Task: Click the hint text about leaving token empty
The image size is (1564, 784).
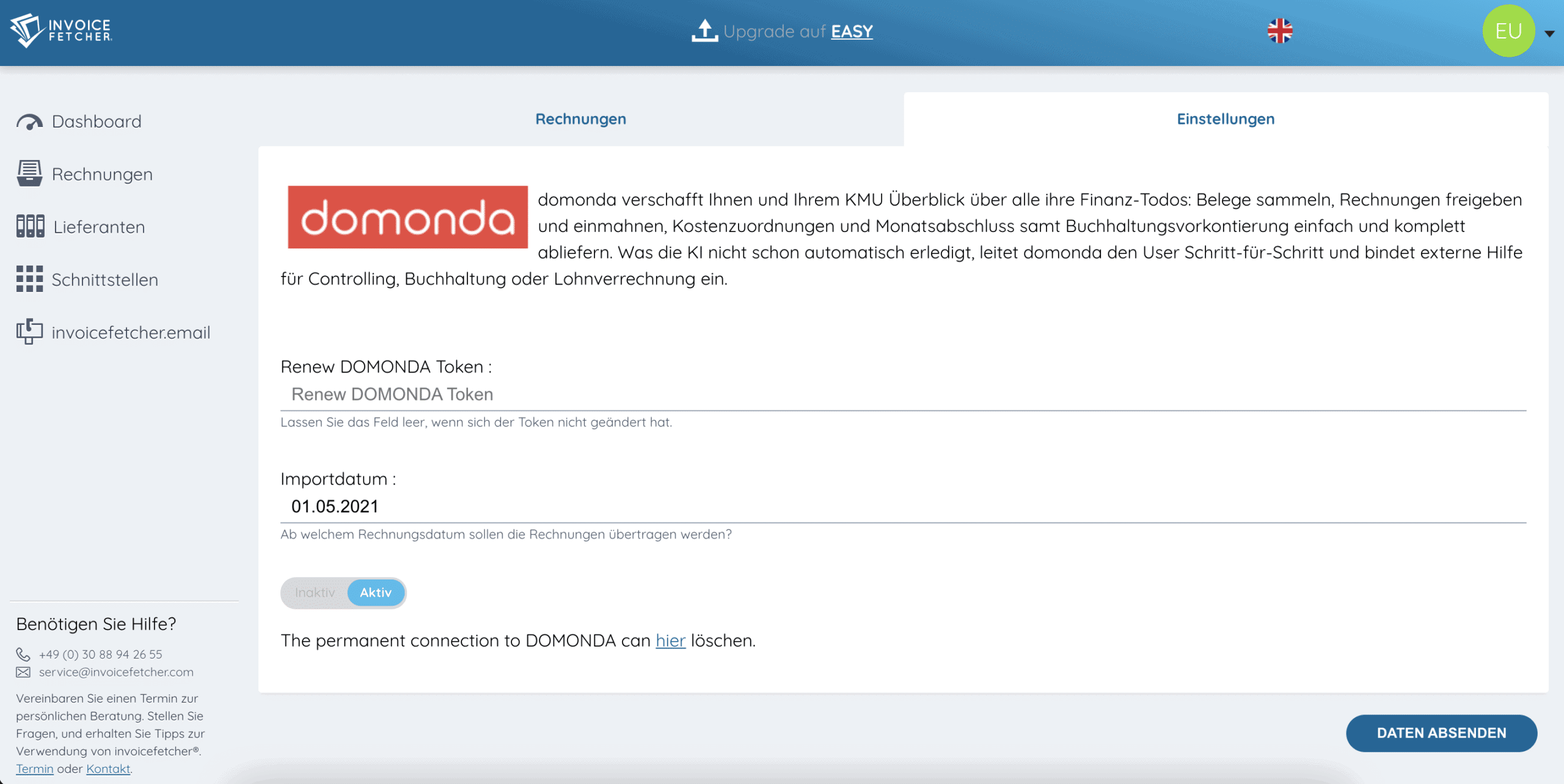Action: 476,423
